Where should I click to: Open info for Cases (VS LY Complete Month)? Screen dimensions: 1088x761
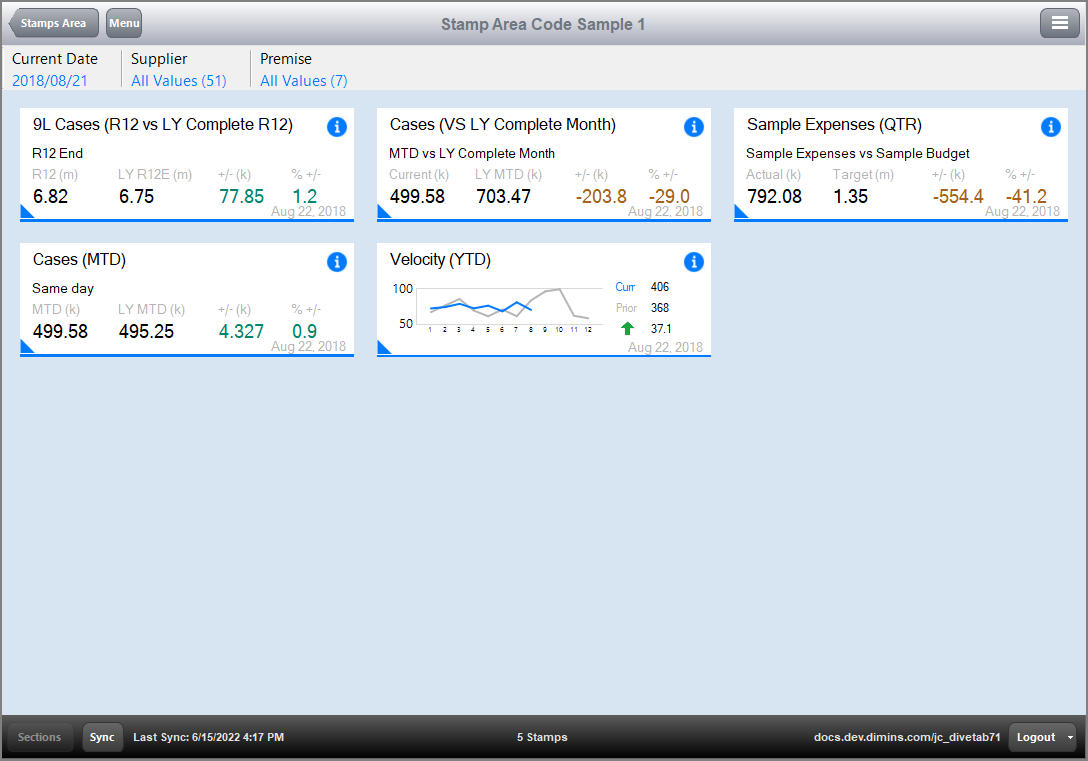[694, 127]
